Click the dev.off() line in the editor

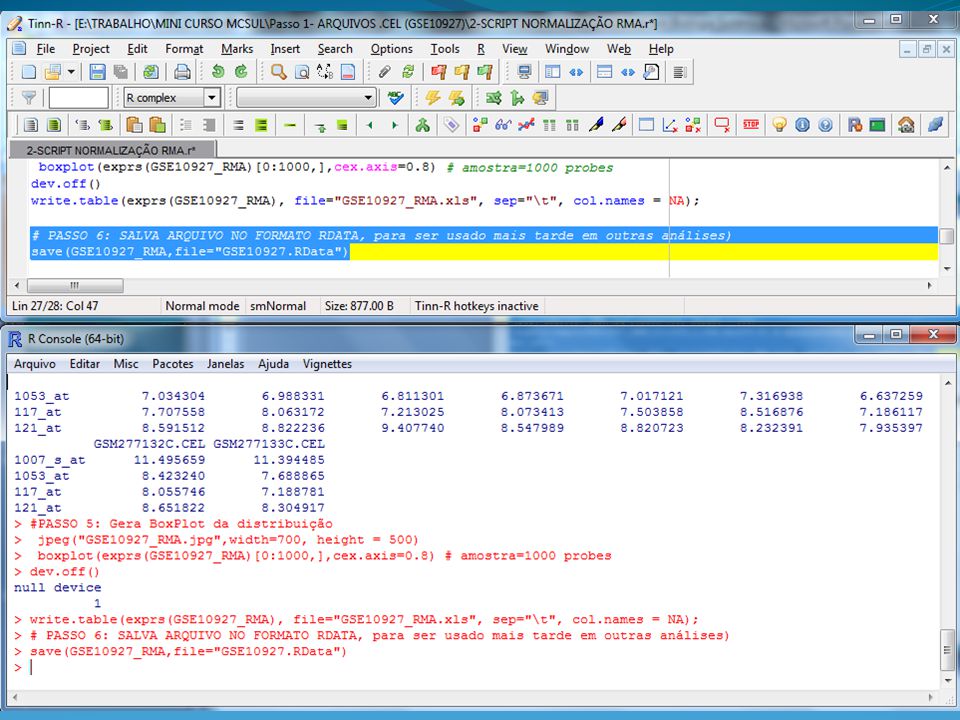(66, 184)
